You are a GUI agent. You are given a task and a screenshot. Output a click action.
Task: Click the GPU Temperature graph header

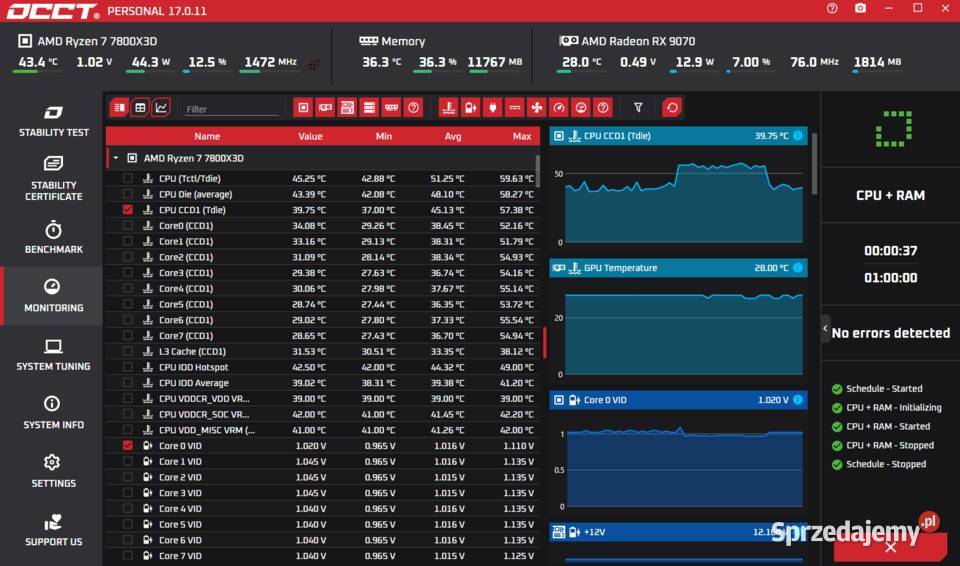pyautogui.click(x=678, y=268)
